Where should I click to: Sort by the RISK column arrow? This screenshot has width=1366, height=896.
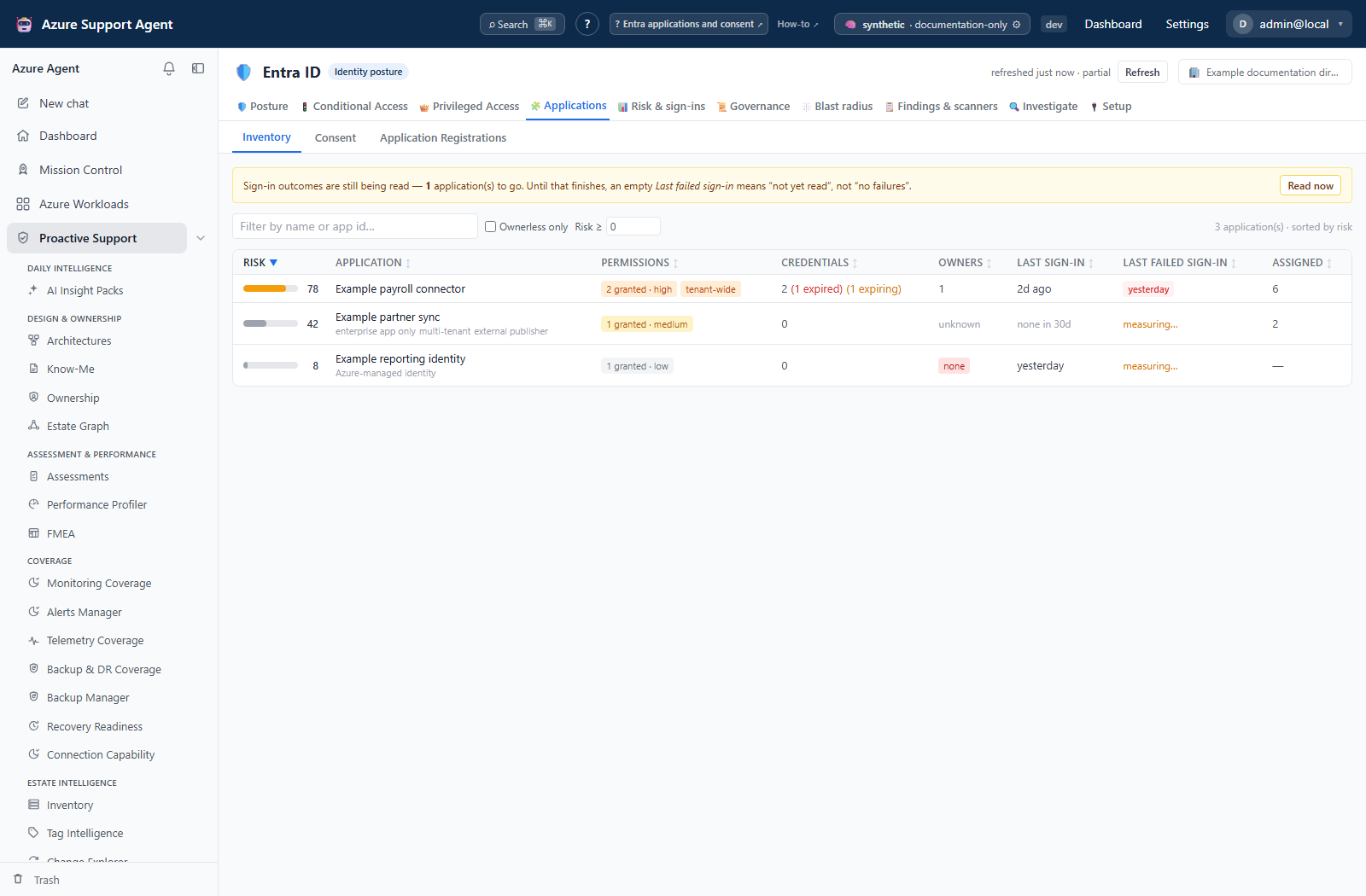273,263
